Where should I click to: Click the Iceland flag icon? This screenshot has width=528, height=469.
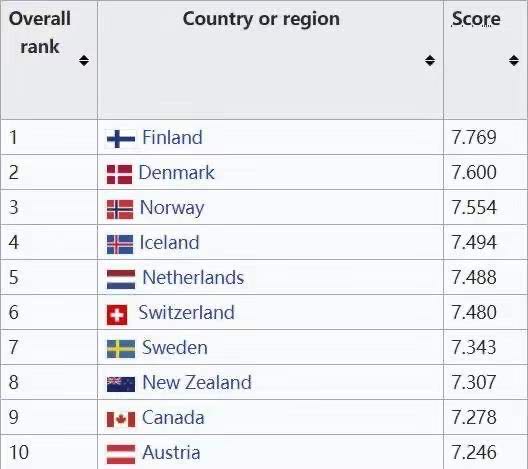pos(120,244)
